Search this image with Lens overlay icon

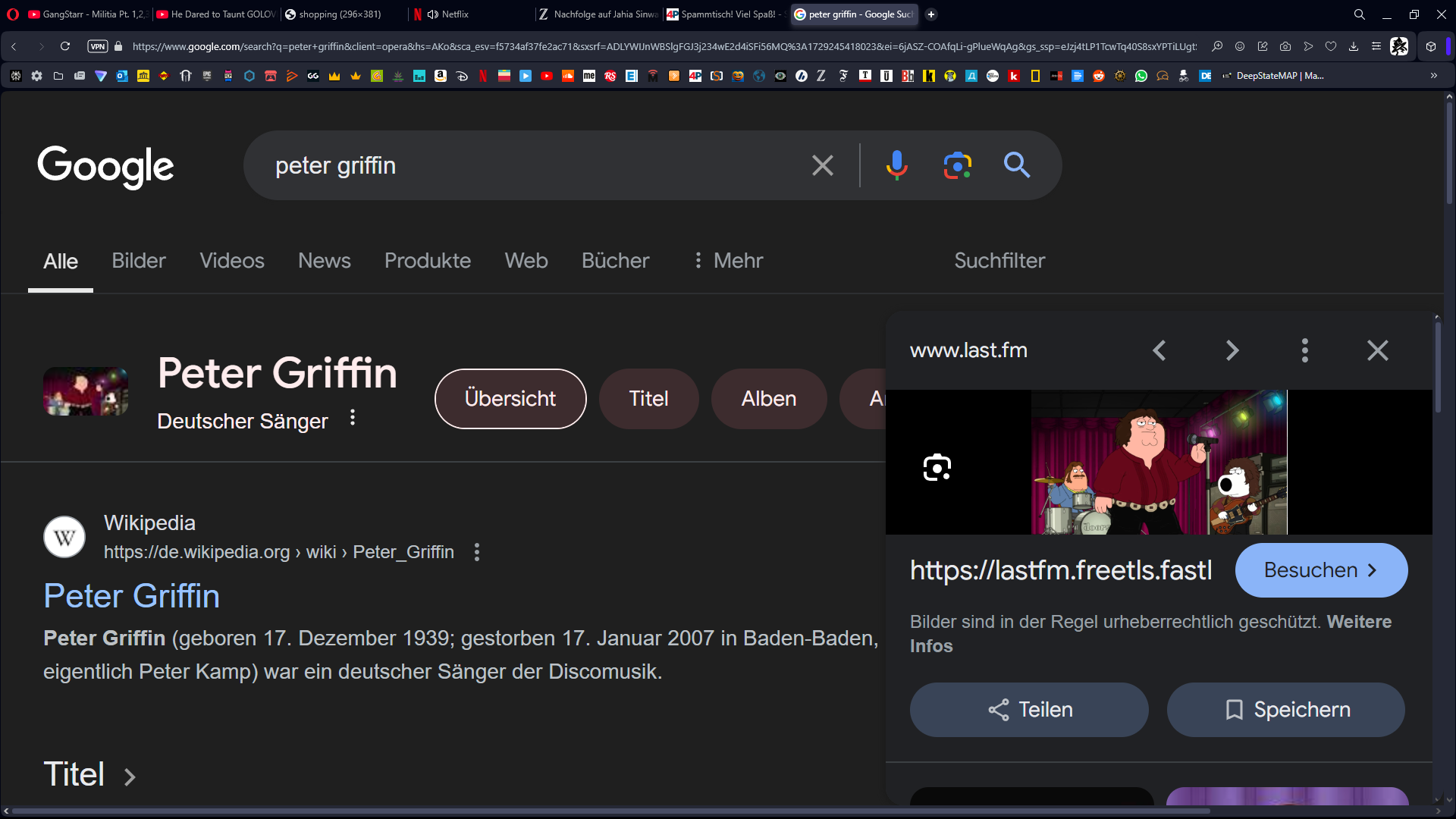pyautogui.click(x=937, y=468)
